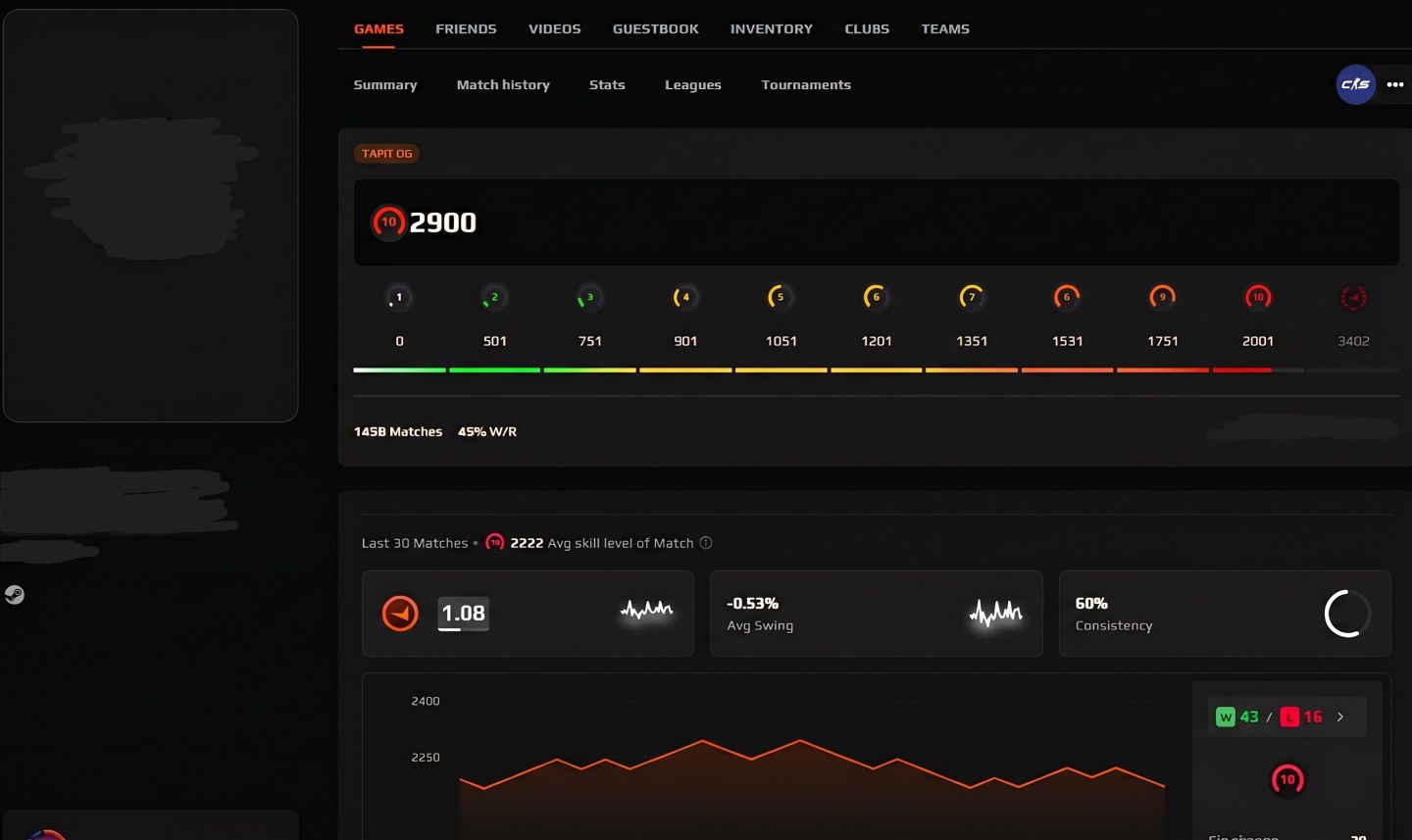Click the blurred profile avatar card
The height and width of the screenshot is (840, 1412).
[150, 216]
